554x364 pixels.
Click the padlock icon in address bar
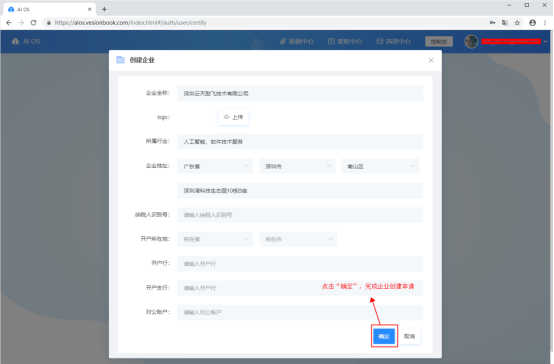(49, 23)
